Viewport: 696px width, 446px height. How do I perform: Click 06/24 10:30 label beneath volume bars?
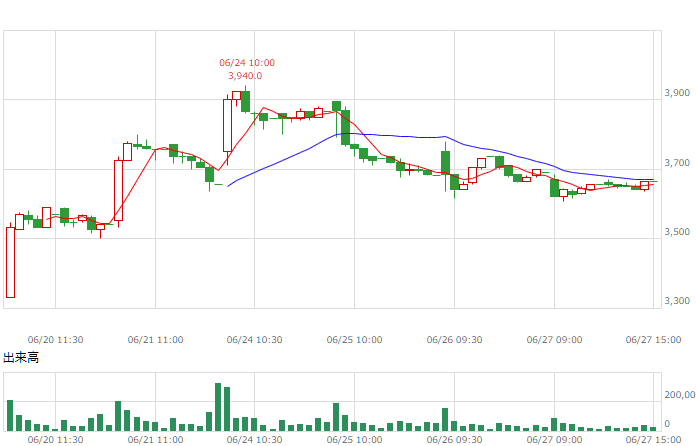254,440
